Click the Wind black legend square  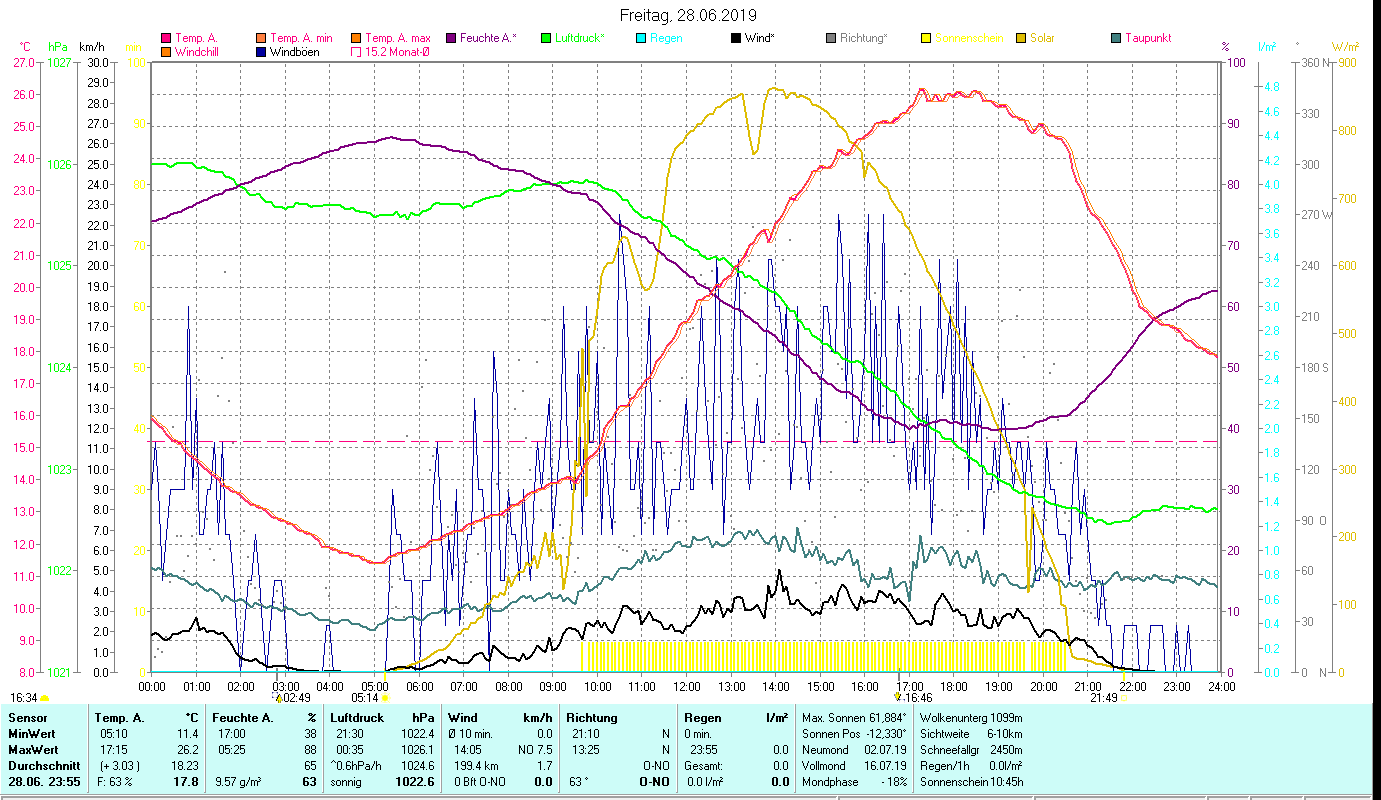(x=736, y=38)
